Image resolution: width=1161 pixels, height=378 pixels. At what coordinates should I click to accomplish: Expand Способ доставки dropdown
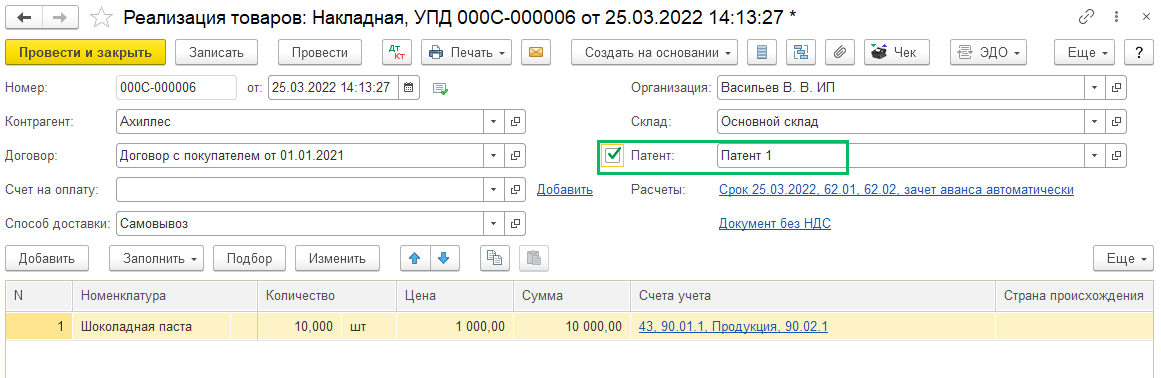click(x=494, y=223)
